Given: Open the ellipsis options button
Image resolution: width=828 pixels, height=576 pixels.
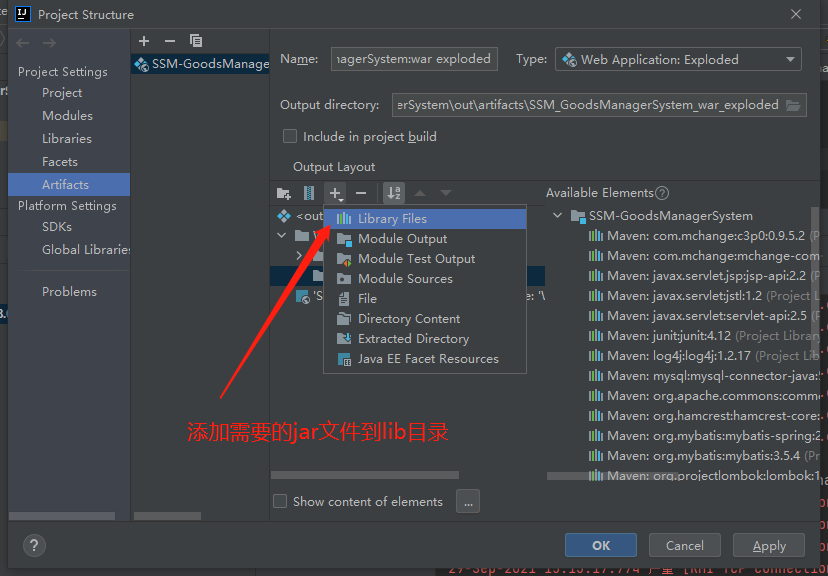Looking at the screenshot, I should point(468,502).
